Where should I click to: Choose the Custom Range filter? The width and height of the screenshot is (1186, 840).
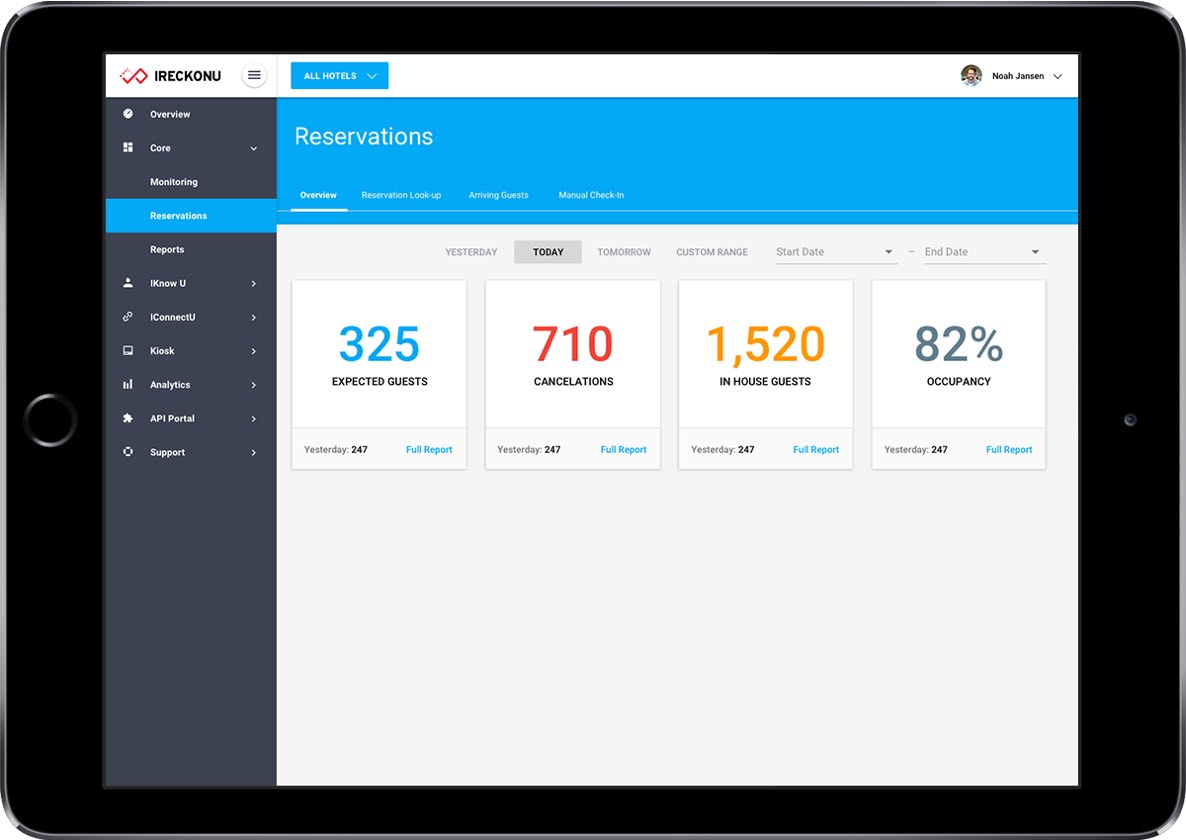point(712,252)
